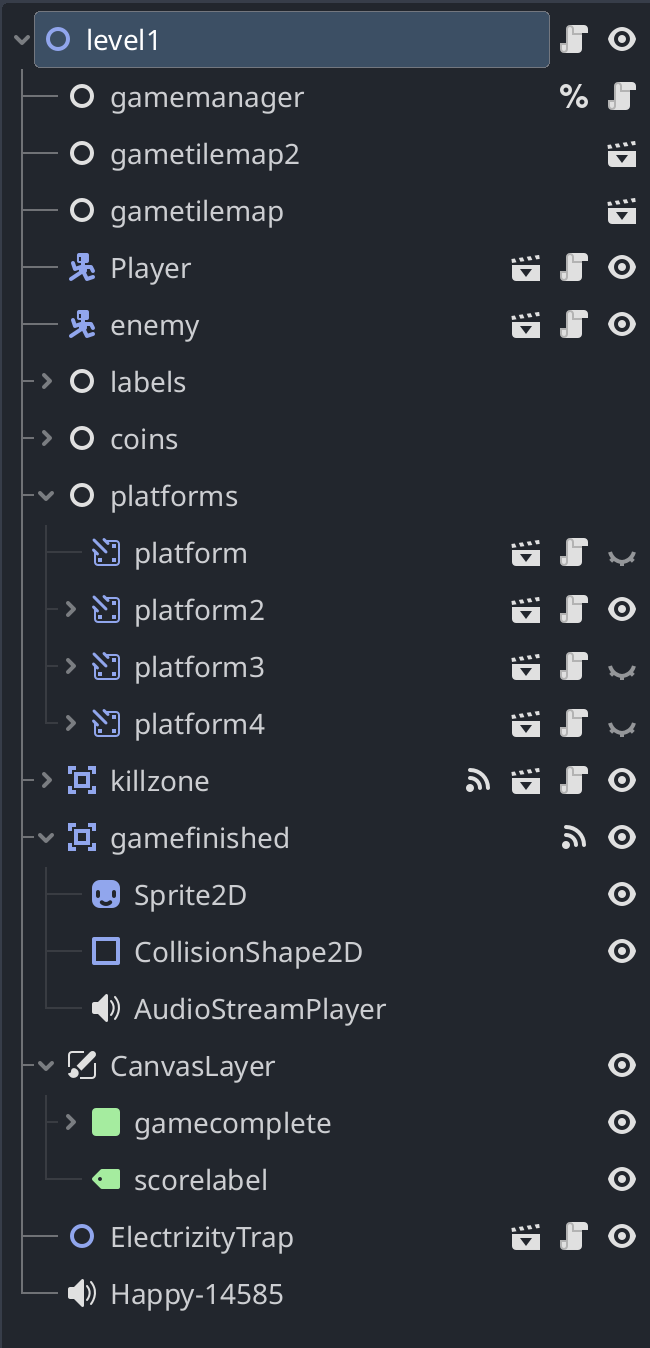Screen dimensions: 650x1348
Task: Open platform3's script icon
Action: coord(573,667)
